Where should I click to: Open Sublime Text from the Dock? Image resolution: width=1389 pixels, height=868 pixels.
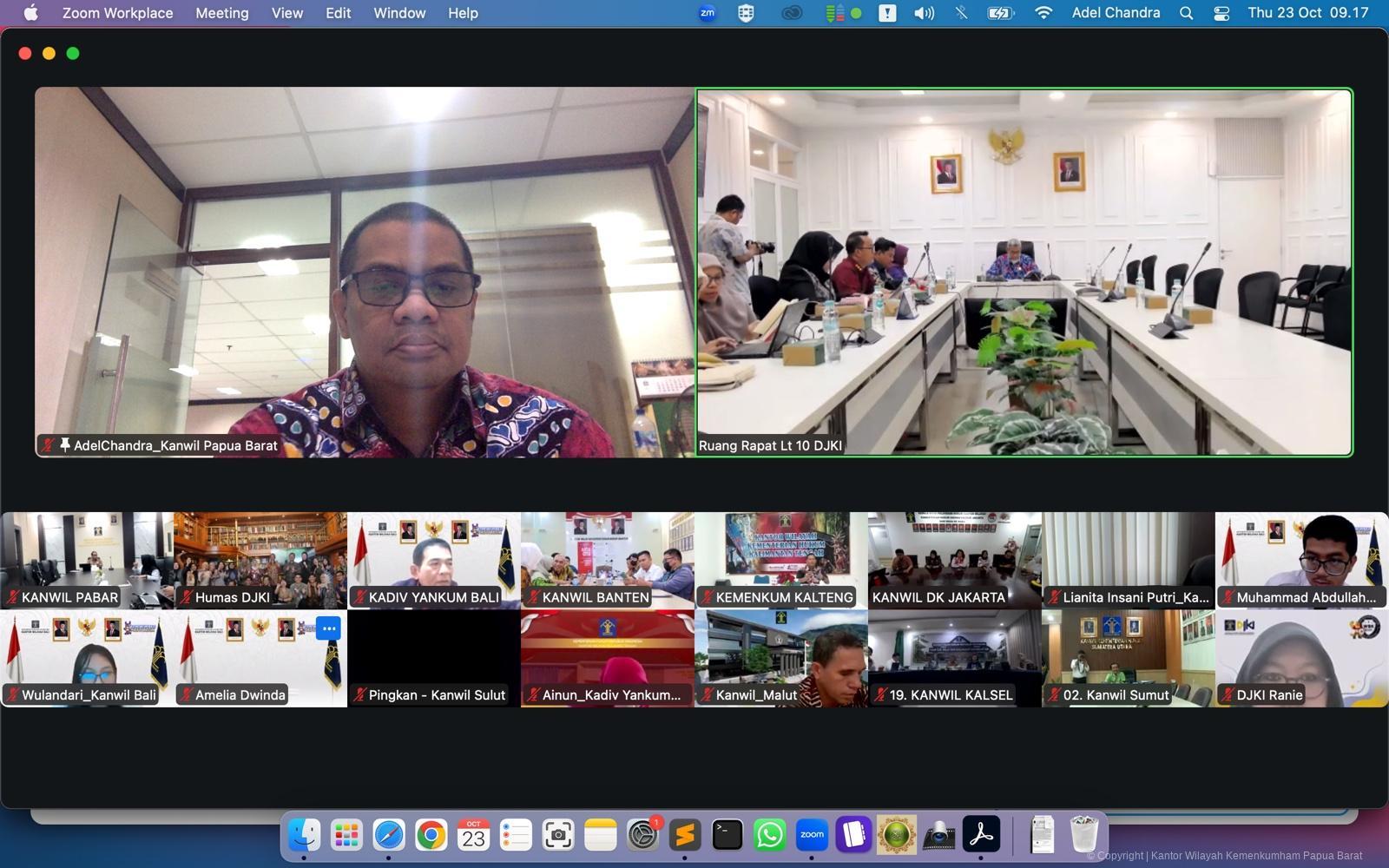(x=685, y=835)
